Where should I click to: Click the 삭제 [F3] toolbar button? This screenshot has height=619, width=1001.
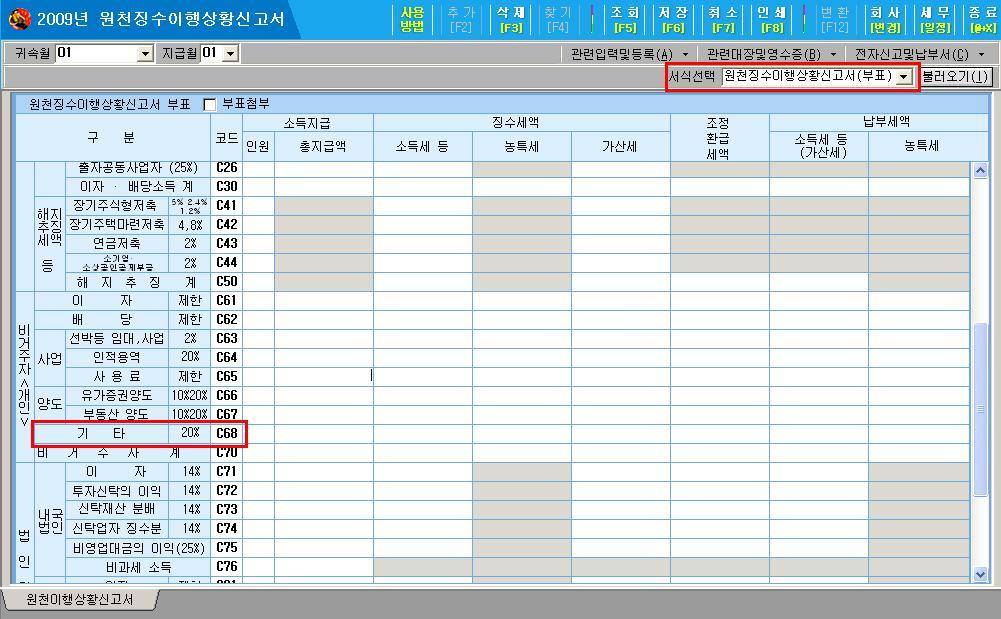[511, 19]
